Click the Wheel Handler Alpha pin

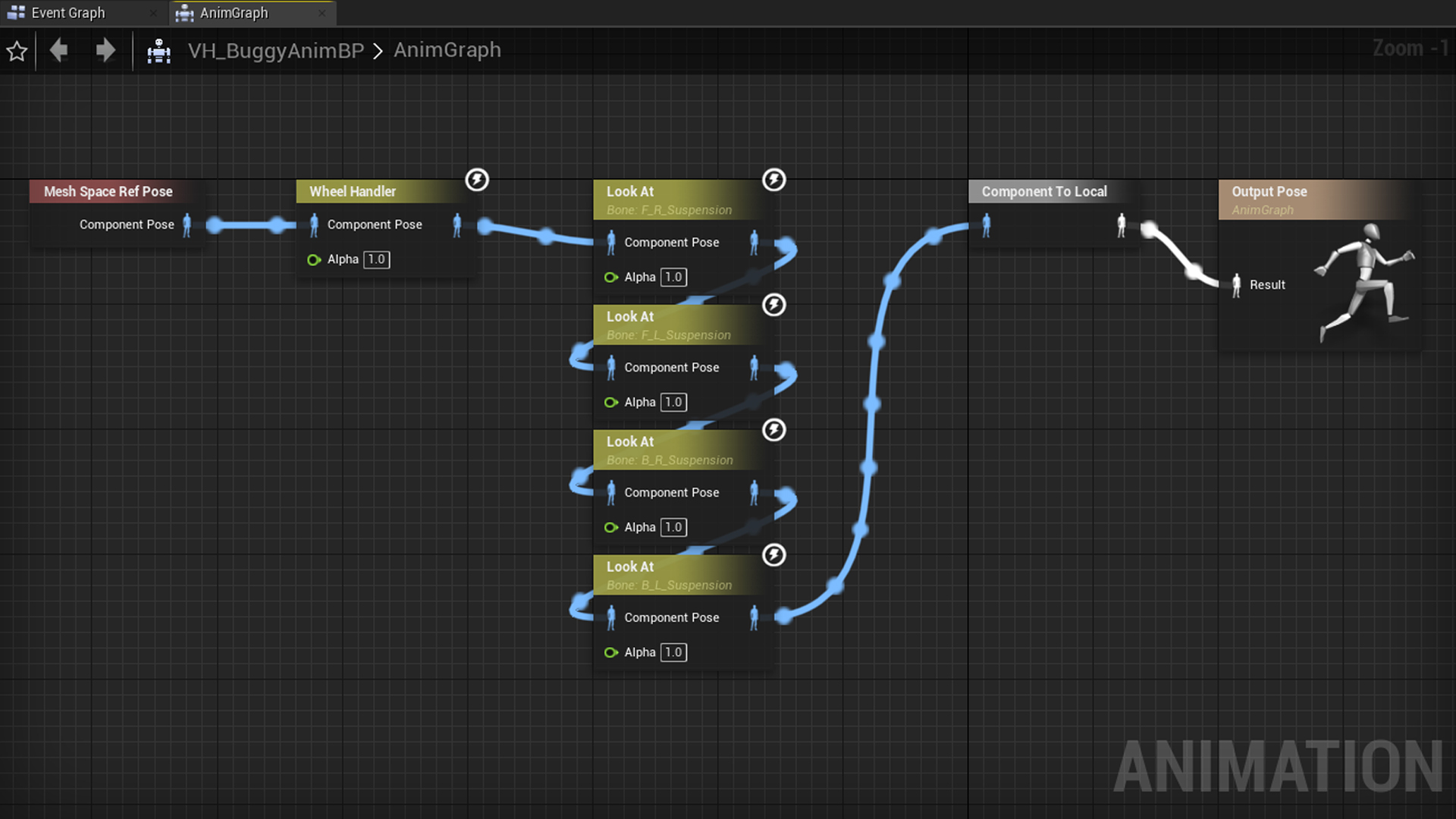click(313, 260)
